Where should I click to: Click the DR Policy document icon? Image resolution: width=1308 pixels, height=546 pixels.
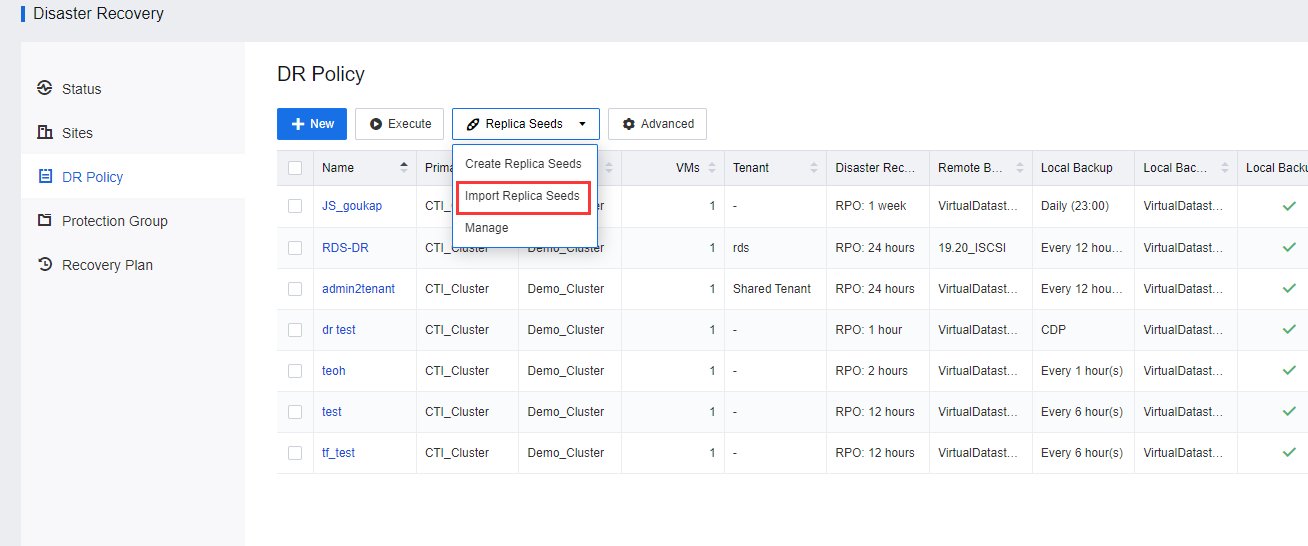[44, 176]
